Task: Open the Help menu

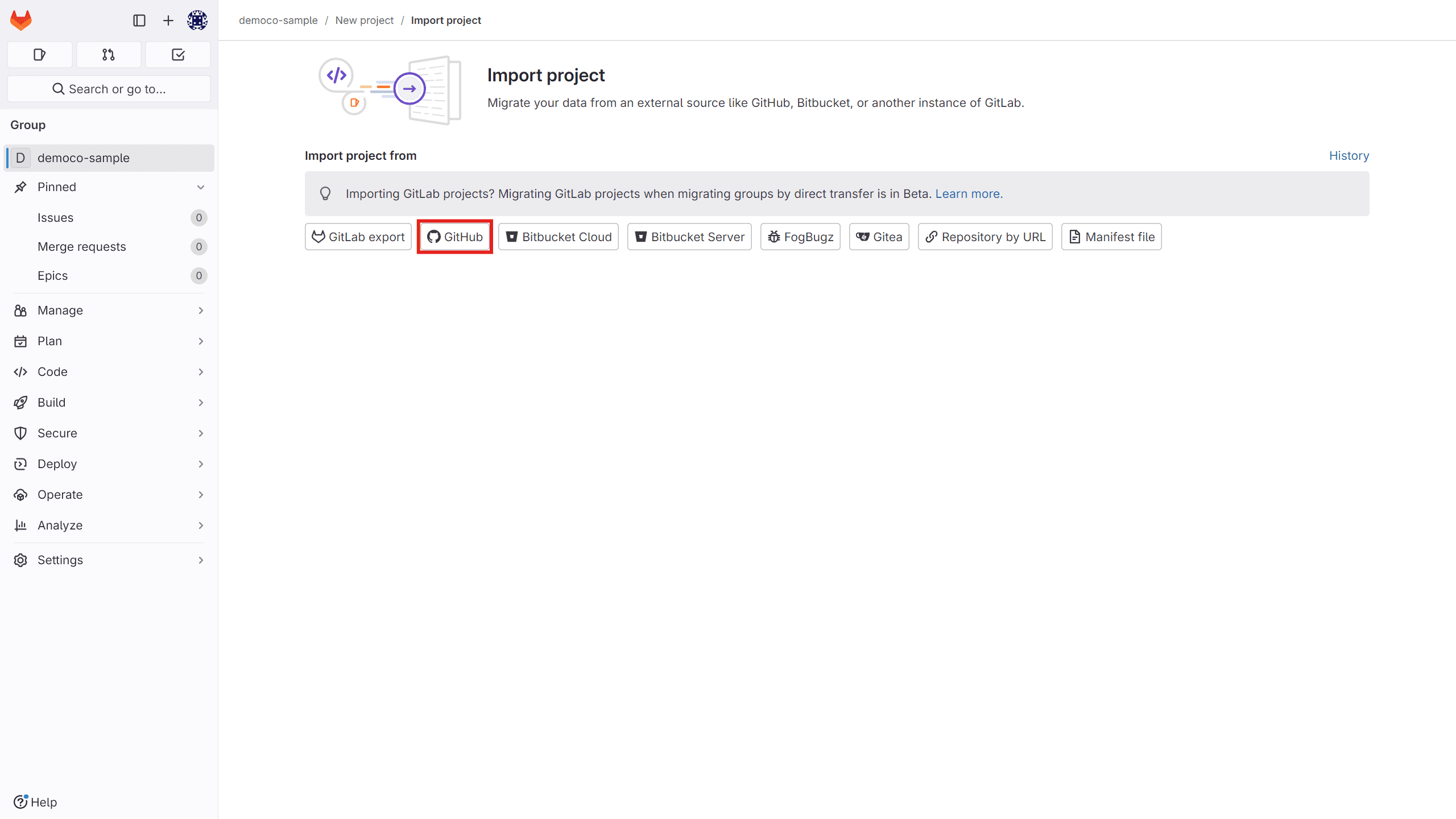Action: [35, 802]
